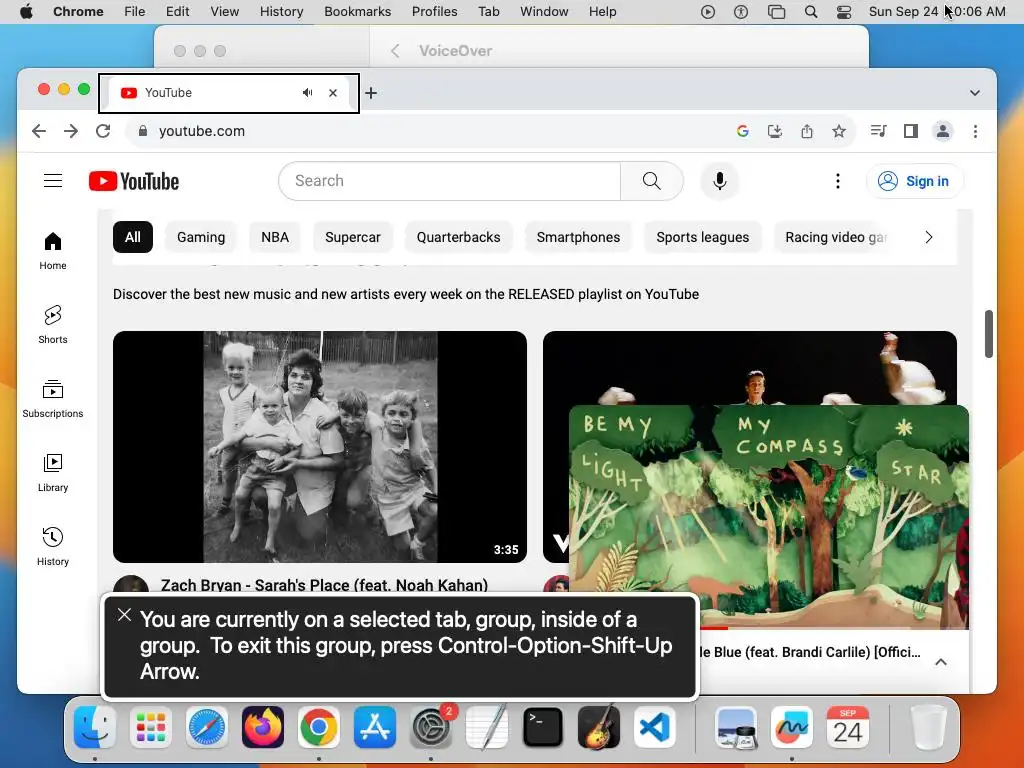Open the media control icon in toolbar
The height and width of the screenshot is (768, 1024).
click(878, 131)
